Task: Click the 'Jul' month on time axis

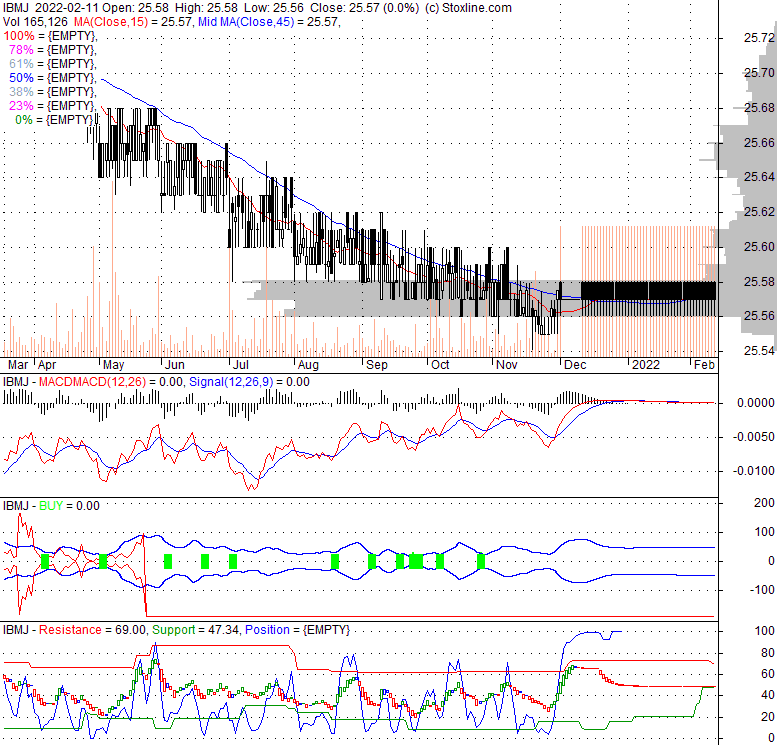Action: pos(241,365)
